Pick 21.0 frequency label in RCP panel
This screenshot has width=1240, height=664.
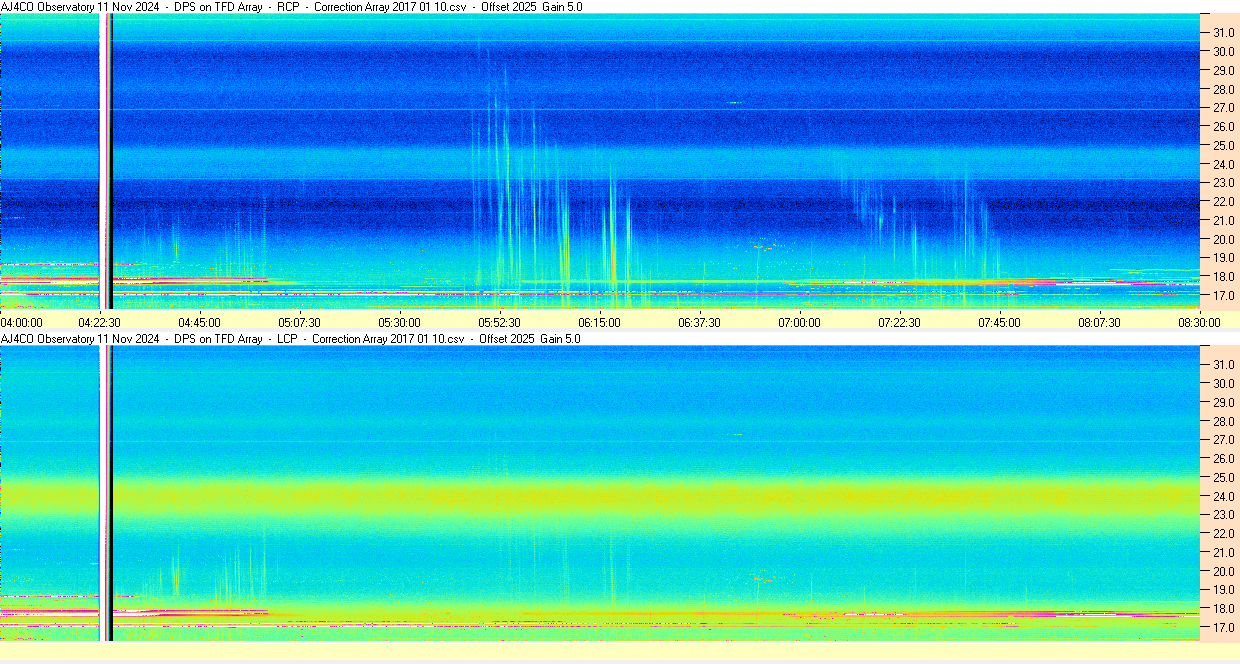1224,221
